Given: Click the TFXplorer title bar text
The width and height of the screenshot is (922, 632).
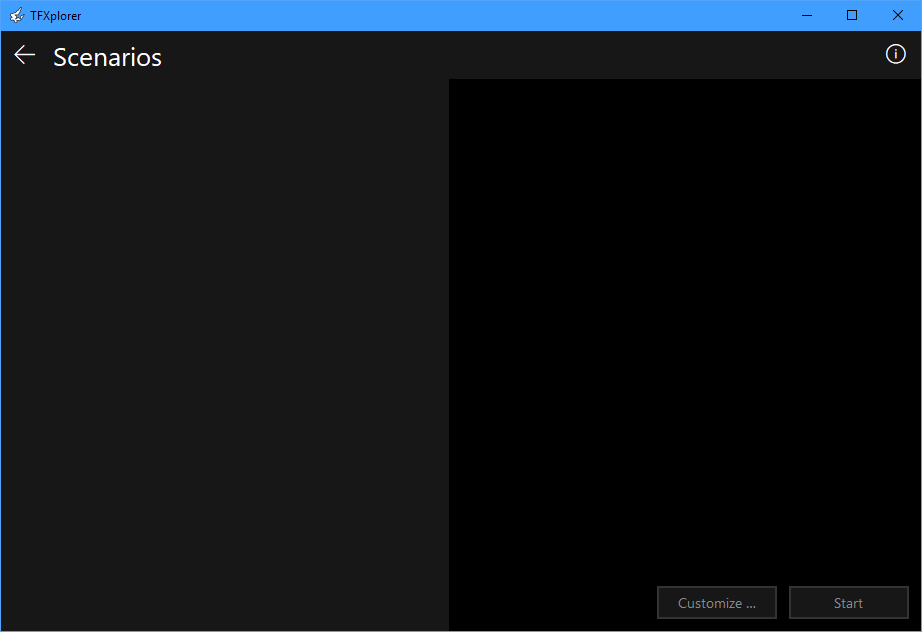Looking at the screenshot, I should 56,15.
